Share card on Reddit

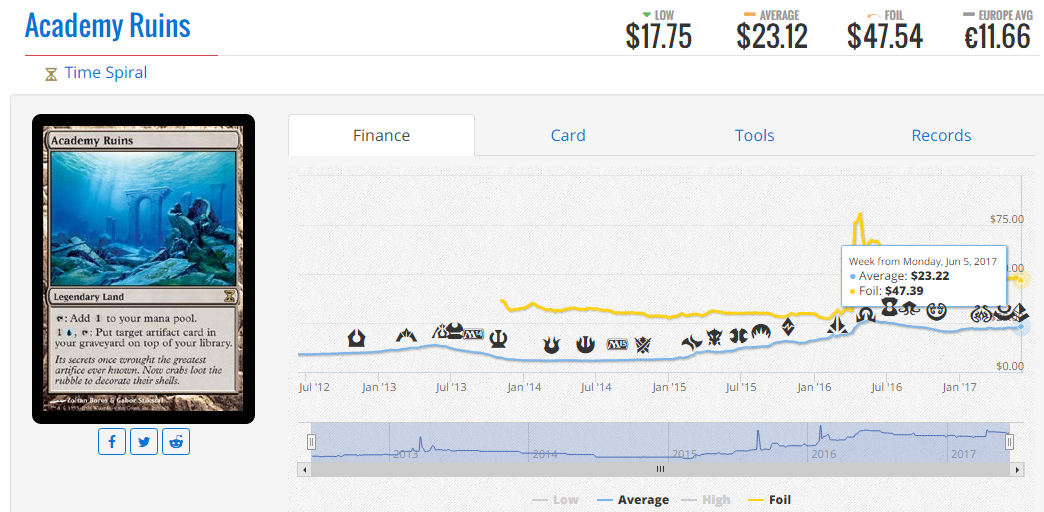pyautogui.click(x=176, y=441)
